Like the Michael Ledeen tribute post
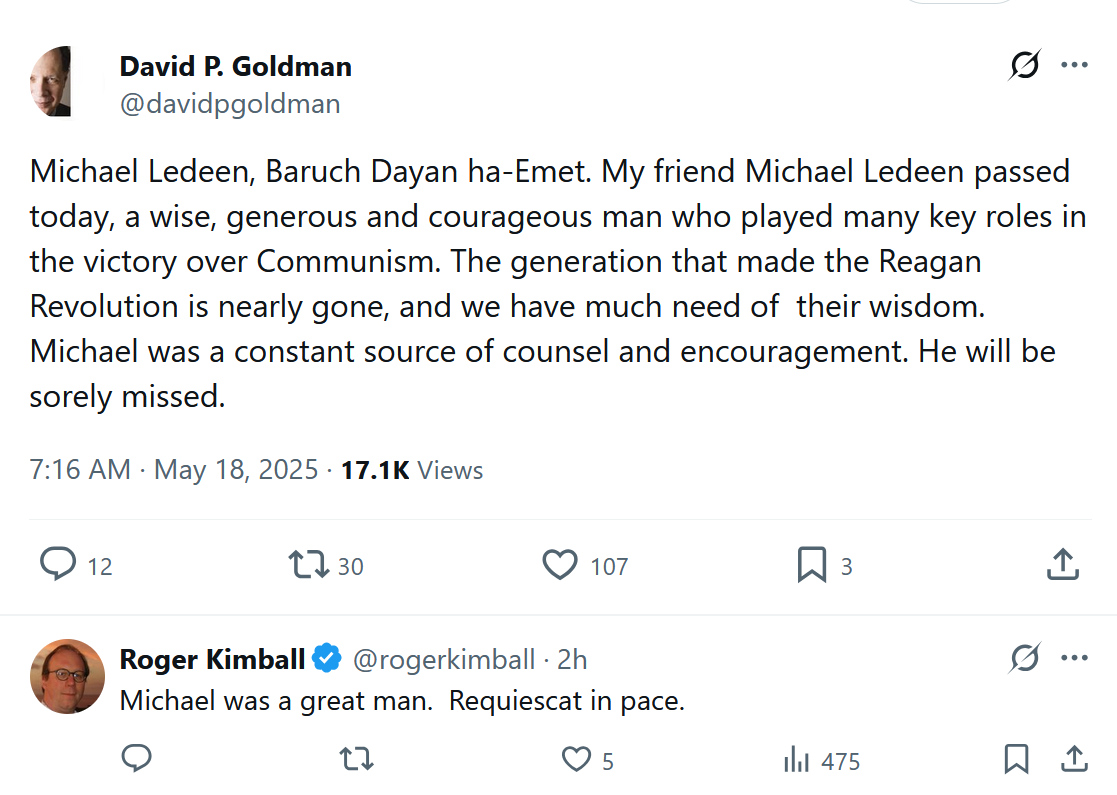1117x795 pixels. tap(560, 565)
